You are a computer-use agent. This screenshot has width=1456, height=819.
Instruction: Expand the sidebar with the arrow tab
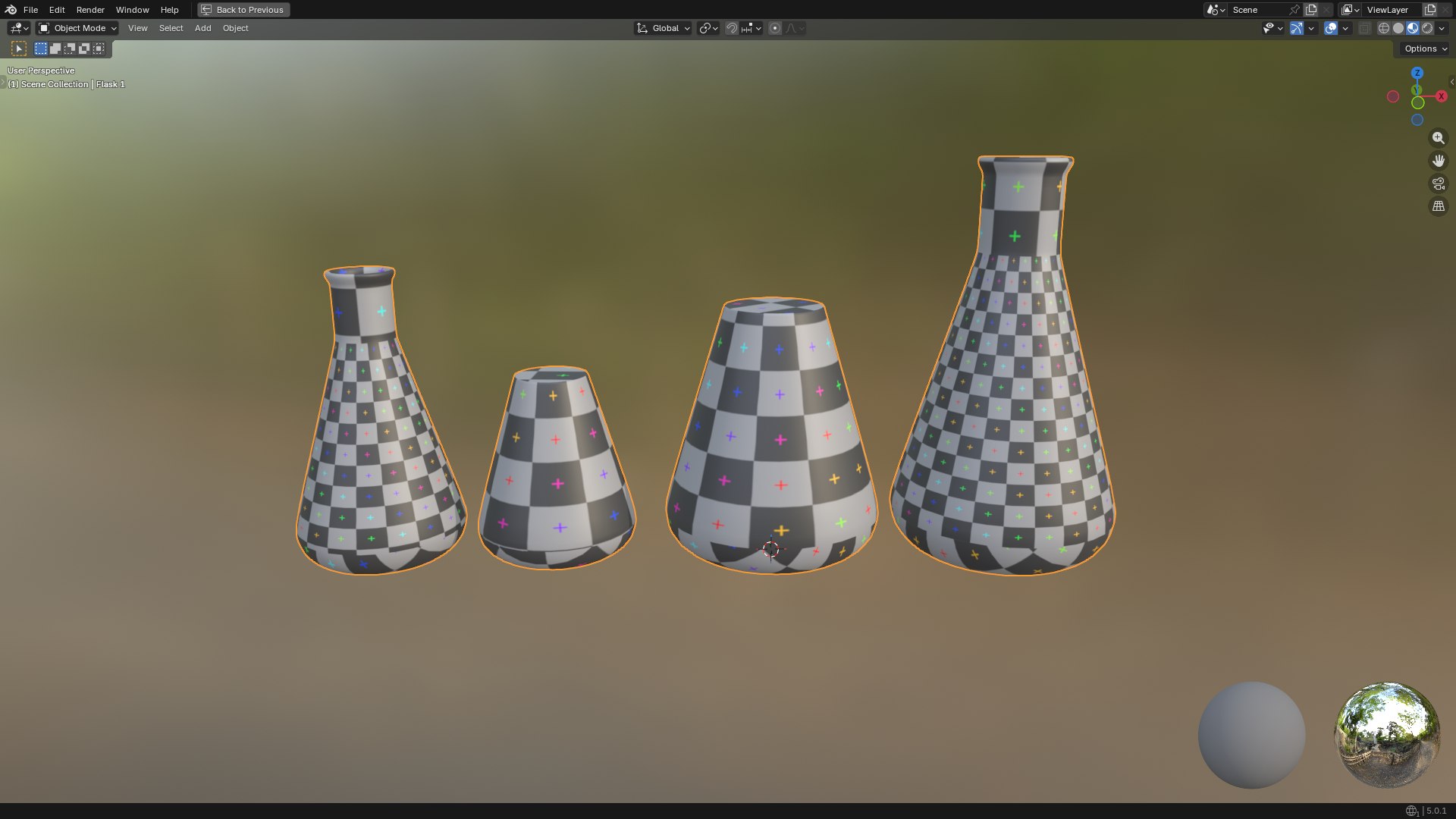tap(1451, 82)
